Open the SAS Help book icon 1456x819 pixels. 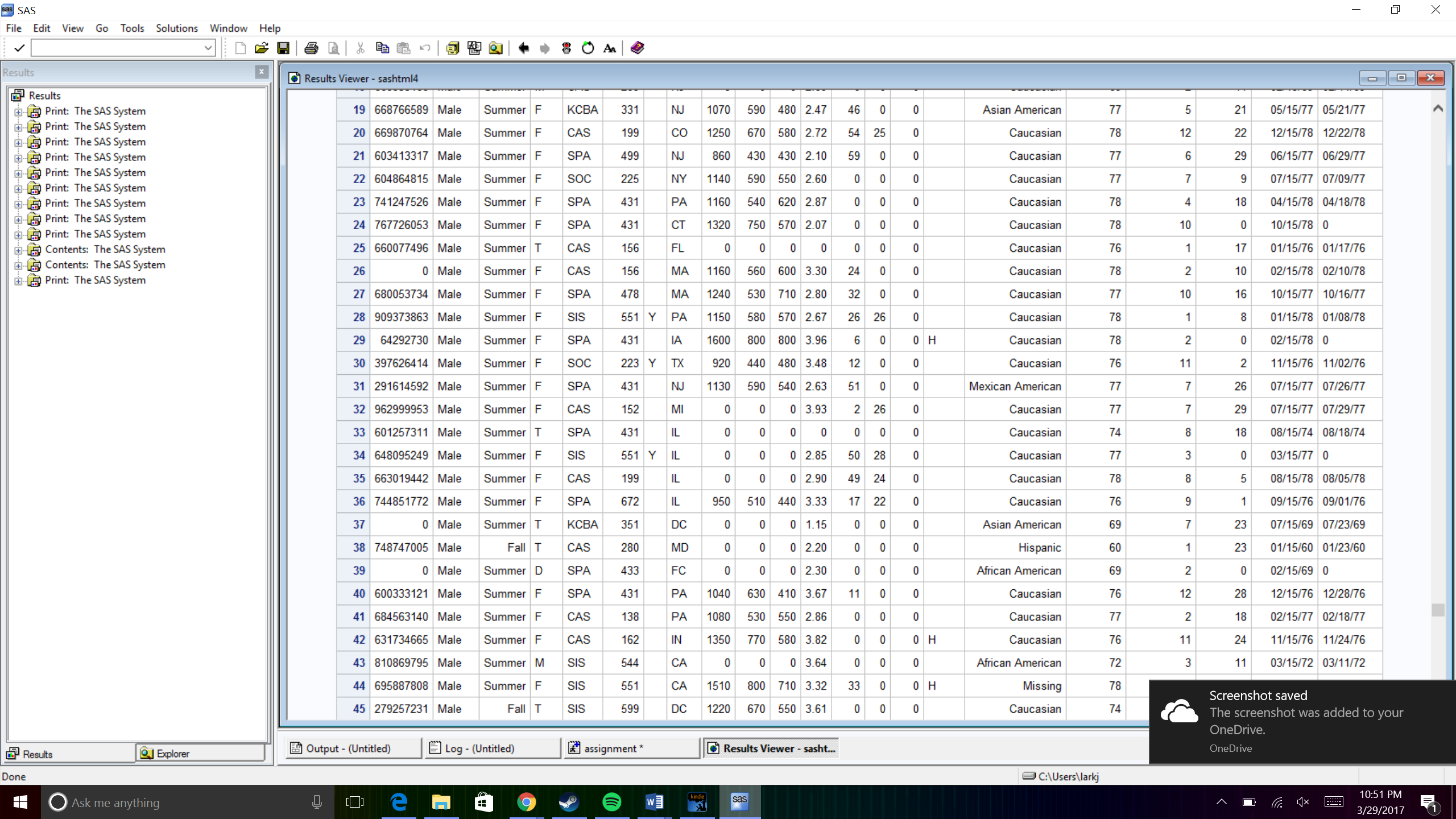coord(638,48)
